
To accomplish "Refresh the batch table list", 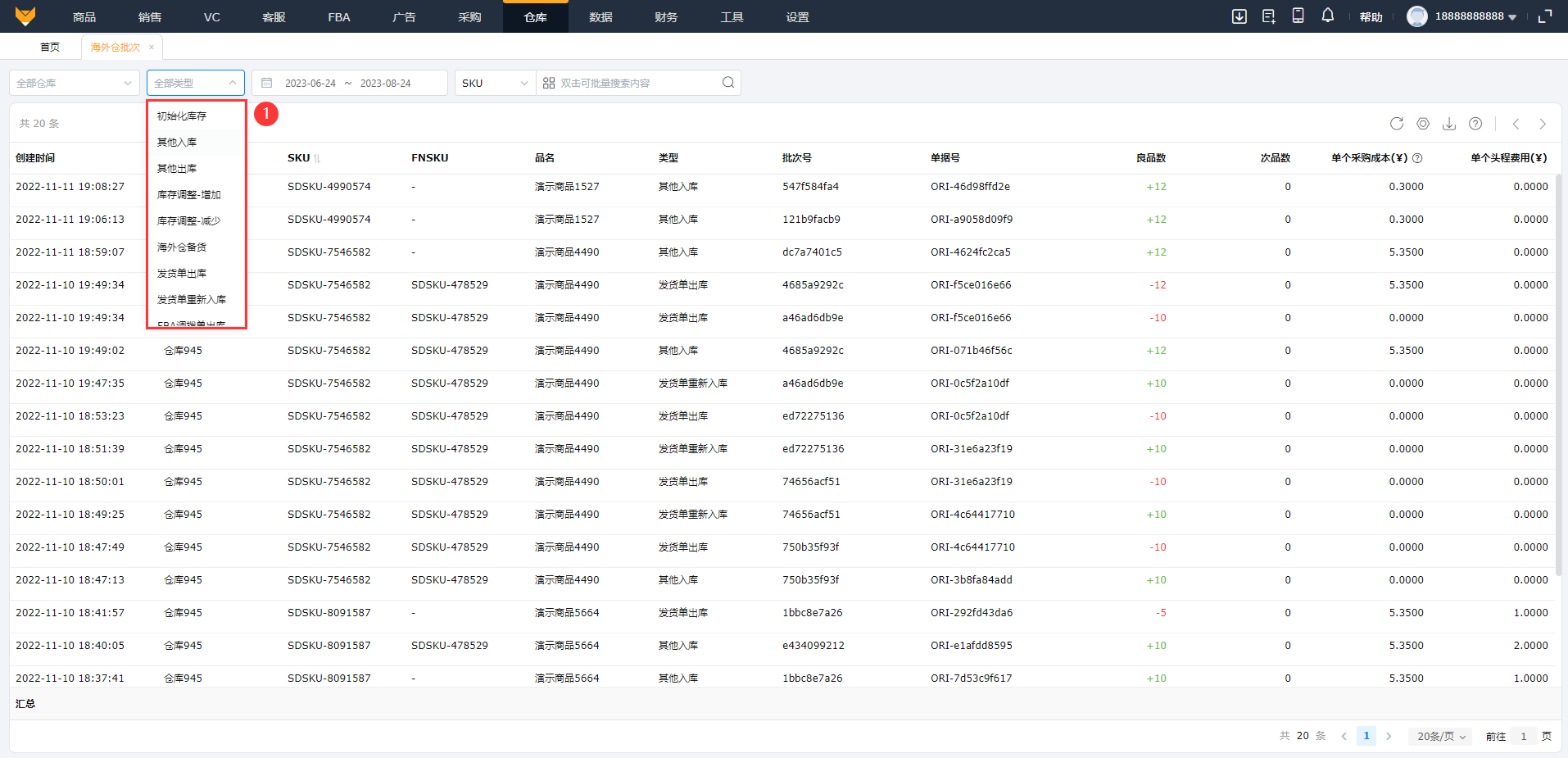I will click(x=1397, y=124).
